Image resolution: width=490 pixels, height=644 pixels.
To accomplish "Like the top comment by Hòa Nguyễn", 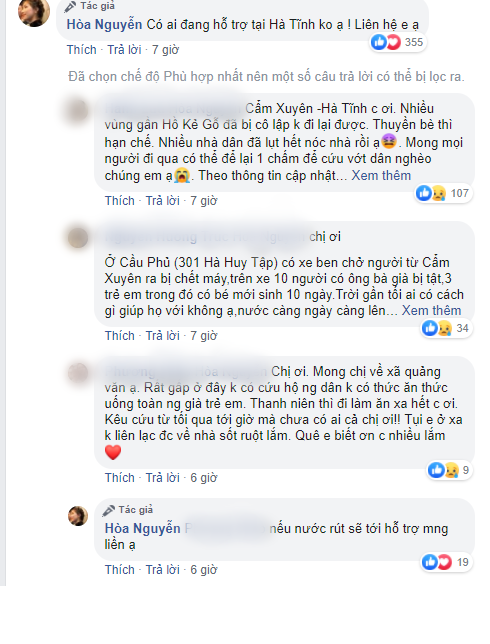I will pos(81,50).
